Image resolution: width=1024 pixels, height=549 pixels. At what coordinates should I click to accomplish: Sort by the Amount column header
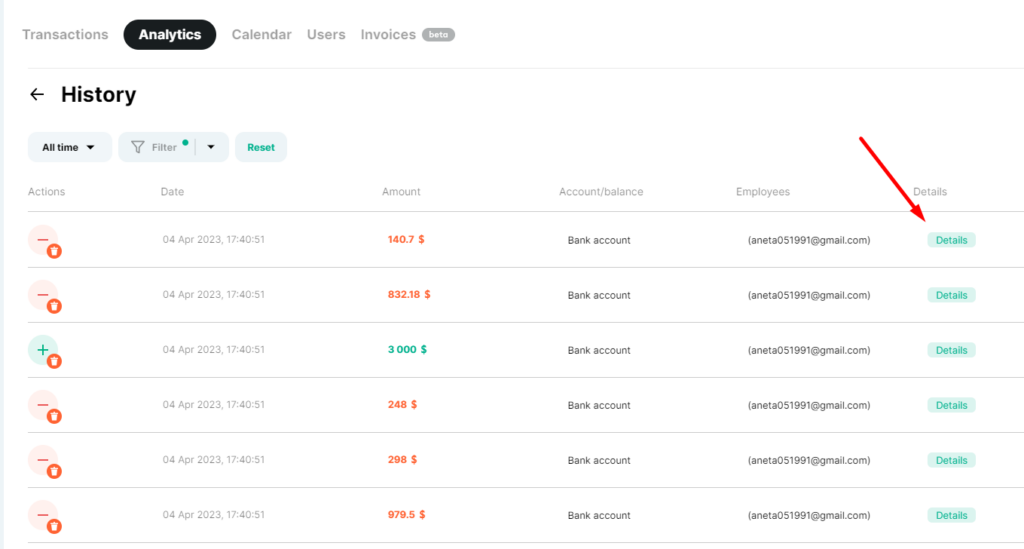(401, 192)
